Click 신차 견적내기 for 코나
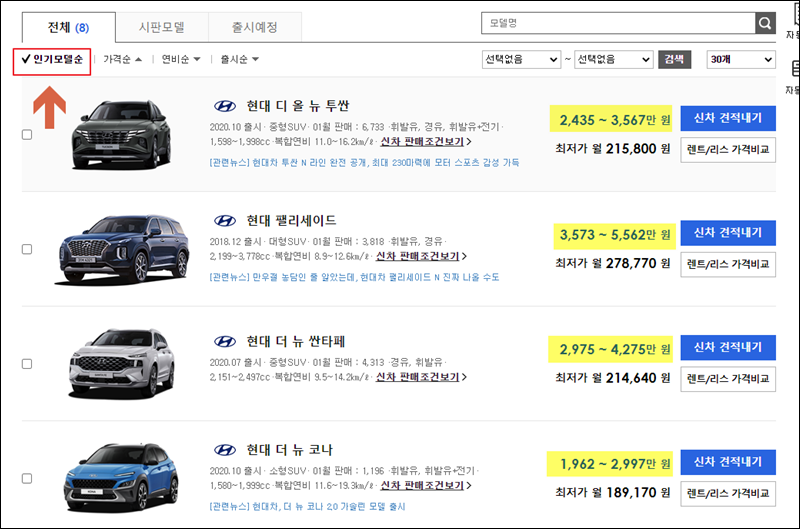Viewport: 800px width, 529px height. [728, 462]
